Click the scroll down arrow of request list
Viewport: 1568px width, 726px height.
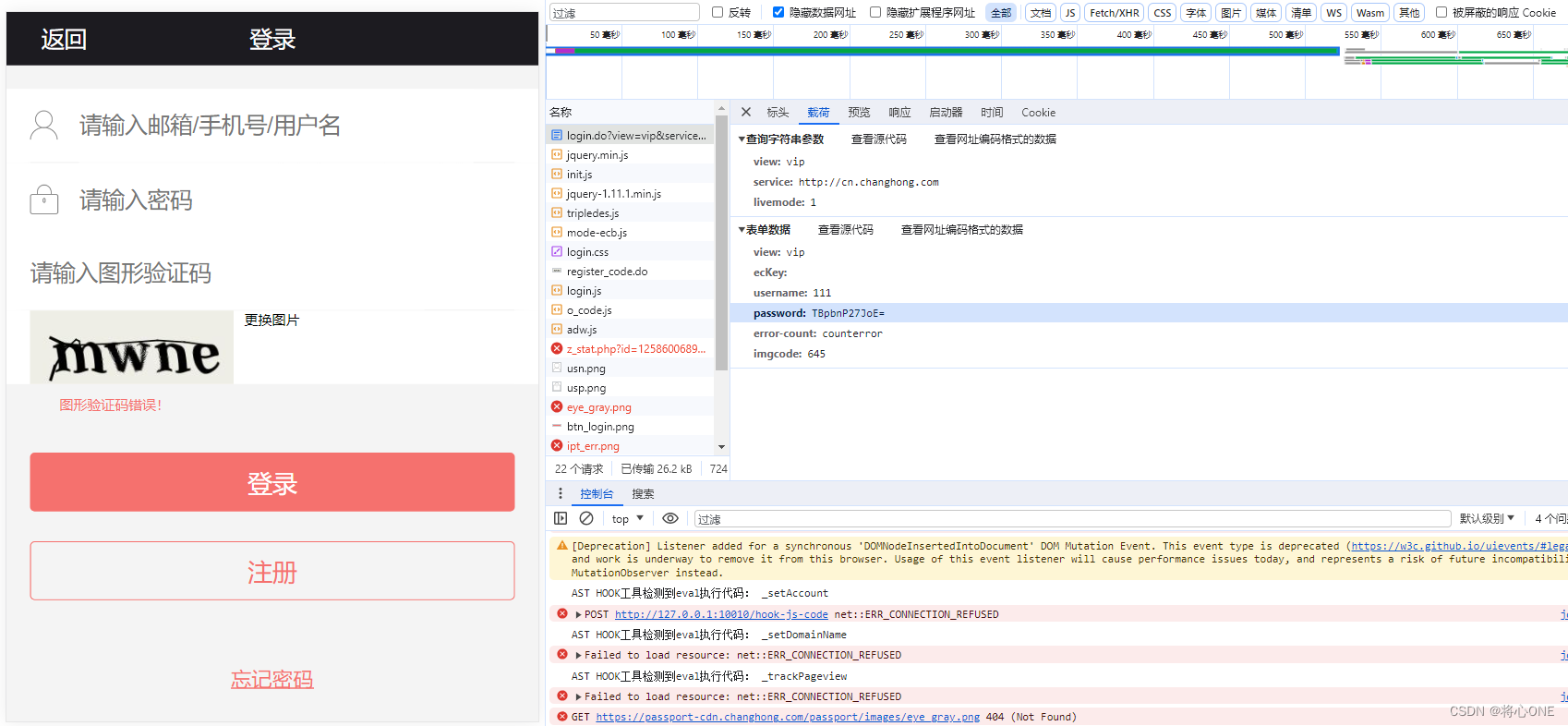pyautogui.click(x=721, y=446)
